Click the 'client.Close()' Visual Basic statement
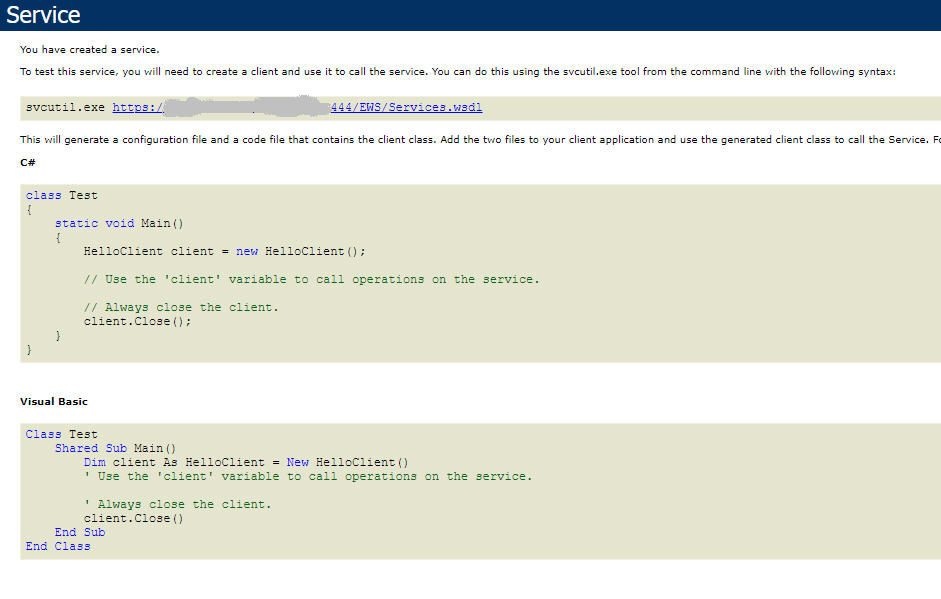The width and height of the screenshot is (941, 599). pyautogui.click(x=134, y=518)
